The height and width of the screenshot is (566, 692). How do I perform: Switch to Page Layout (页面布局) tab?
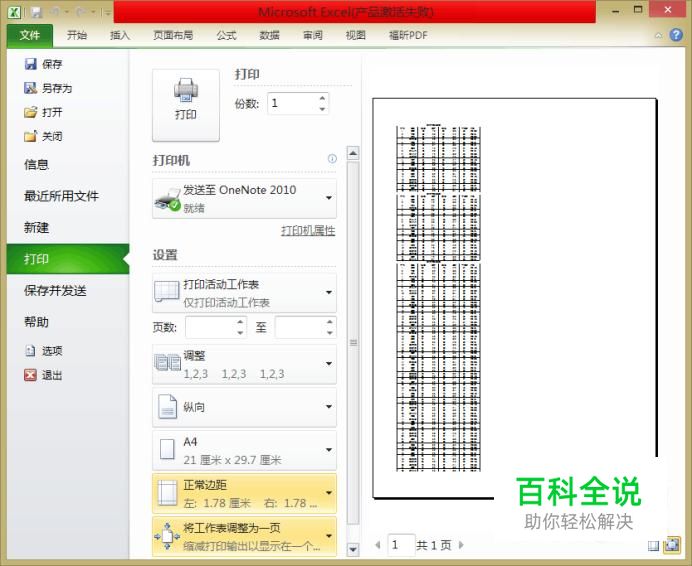pos(173,35)
